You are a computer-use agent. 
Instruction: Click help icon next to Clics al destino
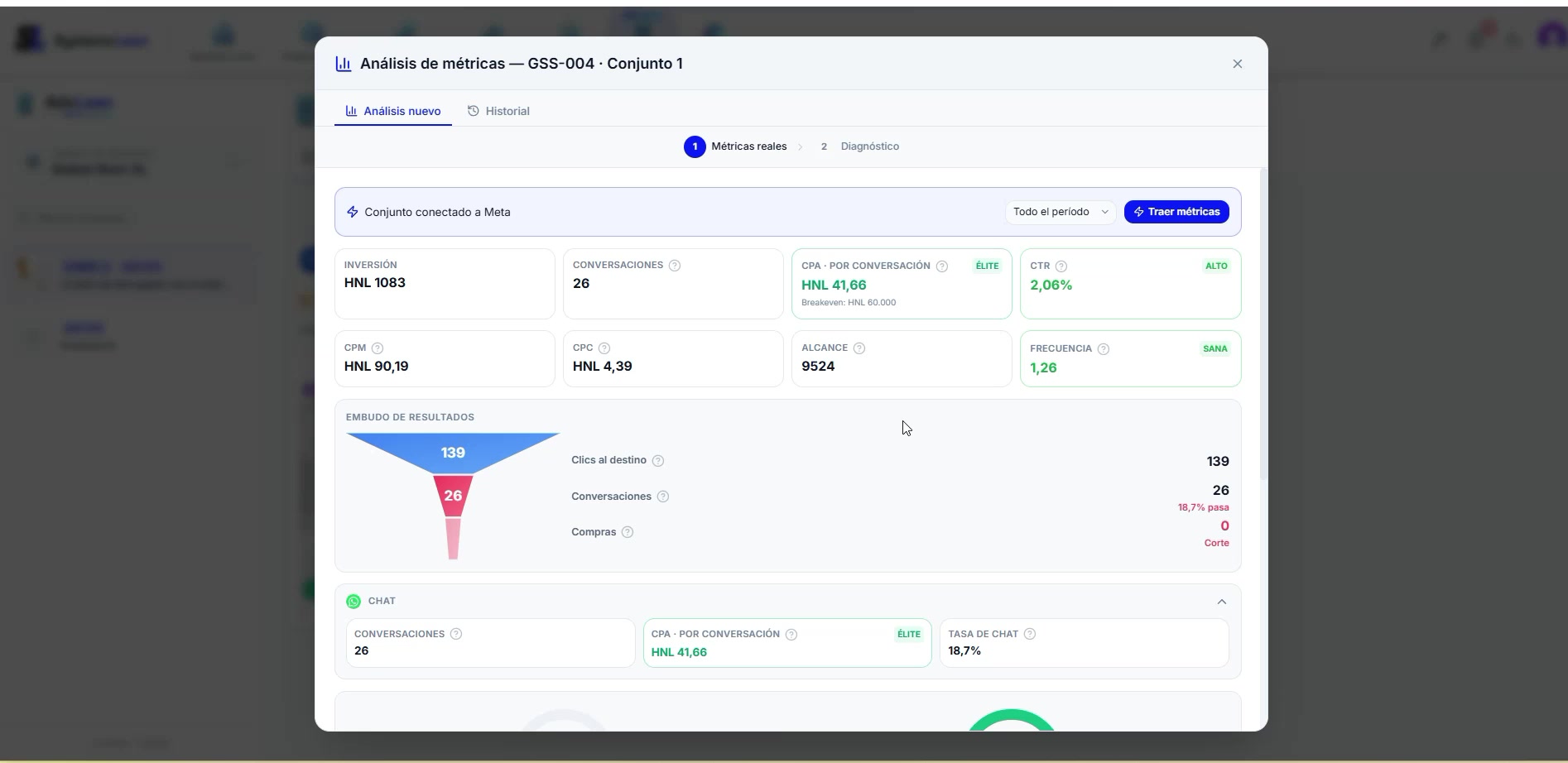pyautogui.click(x=658, y=461)
